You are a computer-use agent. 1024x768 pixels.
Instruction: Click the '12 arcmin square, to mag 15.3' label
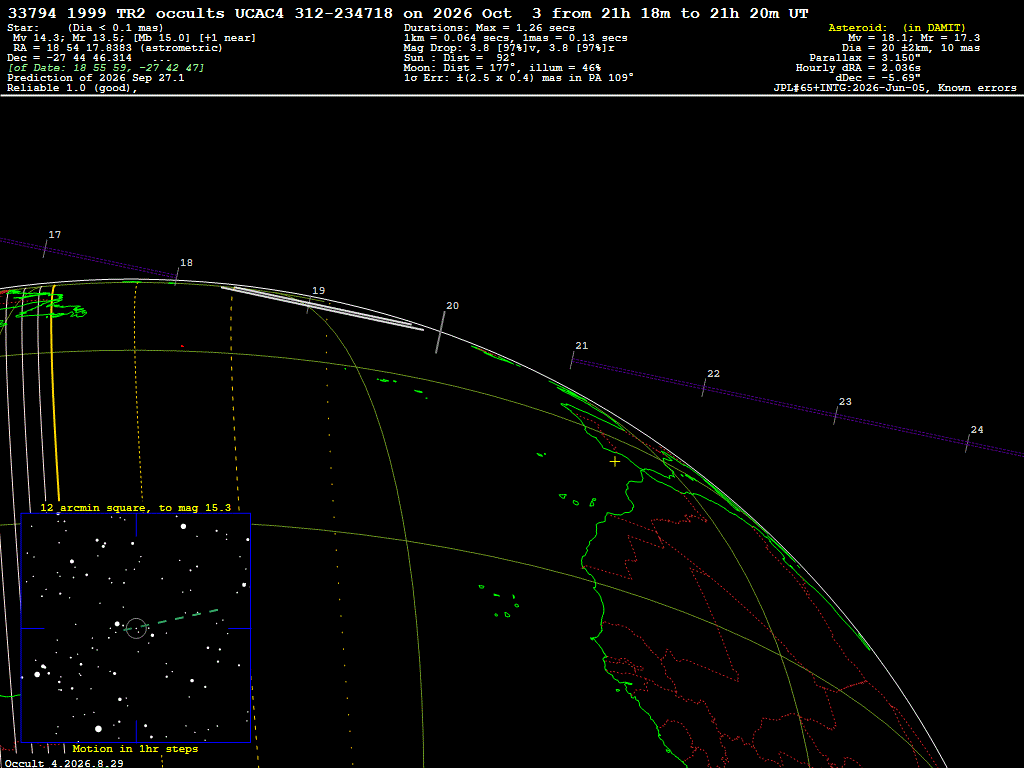135,507
